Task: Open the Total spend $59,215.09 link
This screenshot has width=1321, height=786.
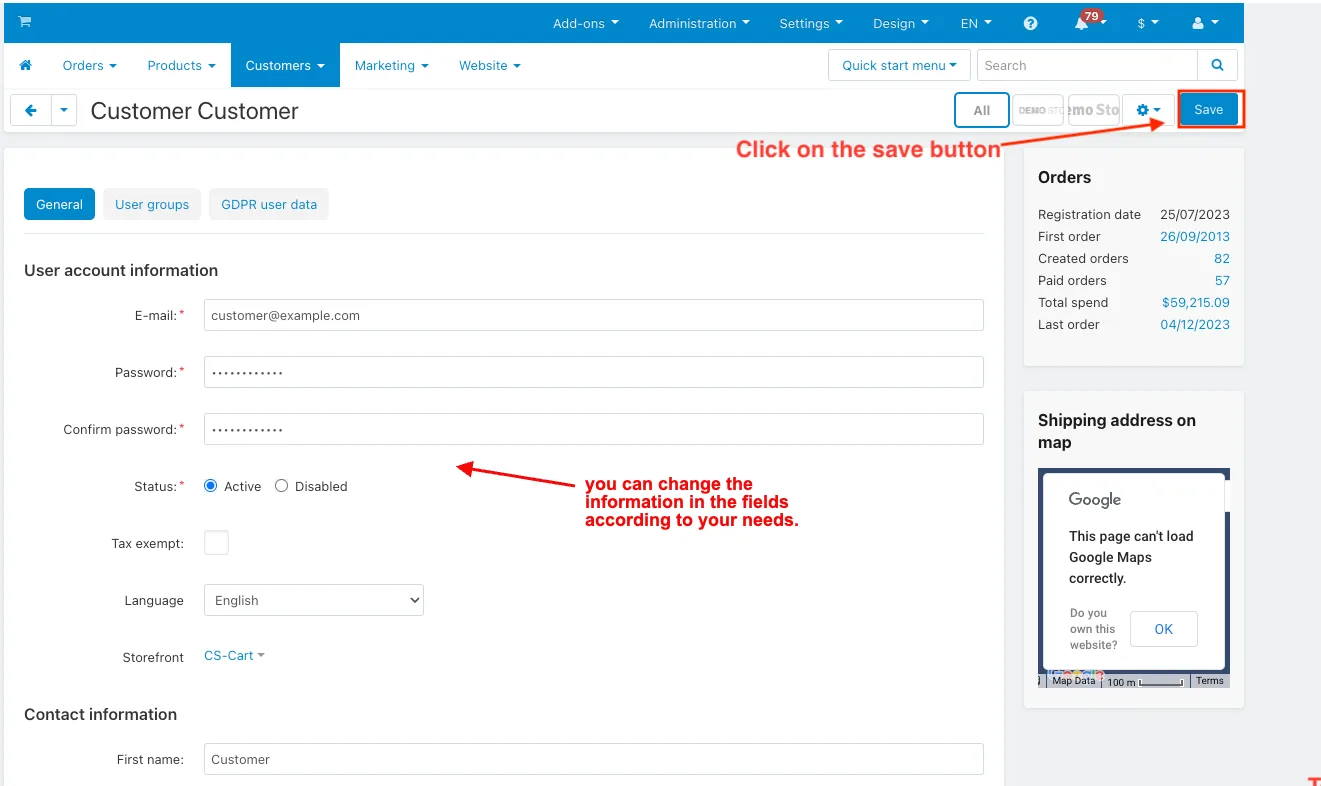Action: pyautogui.click(x=1195, y=302)
